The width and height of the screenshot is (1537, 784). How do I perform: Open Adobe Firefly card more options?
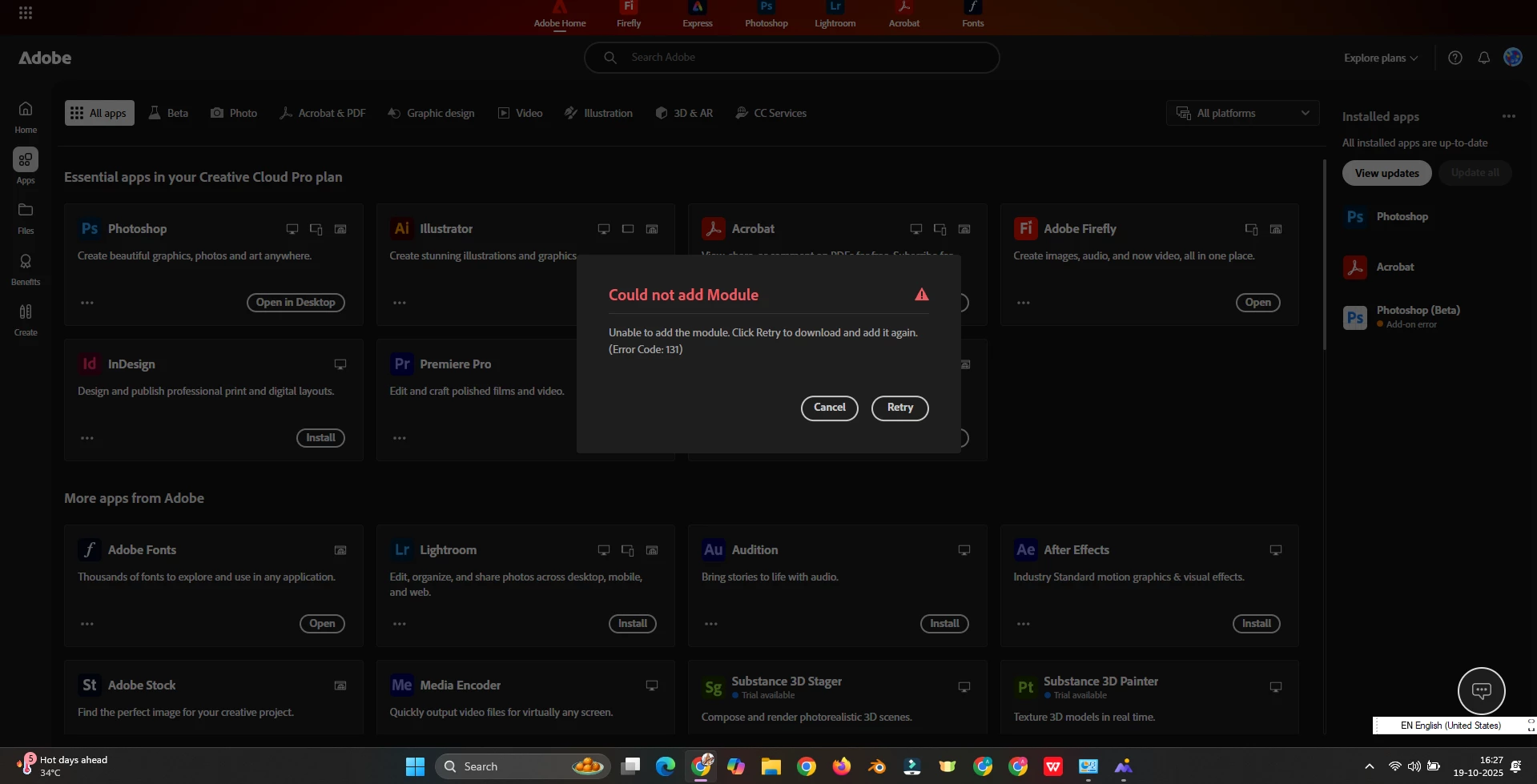point(1024,303)
